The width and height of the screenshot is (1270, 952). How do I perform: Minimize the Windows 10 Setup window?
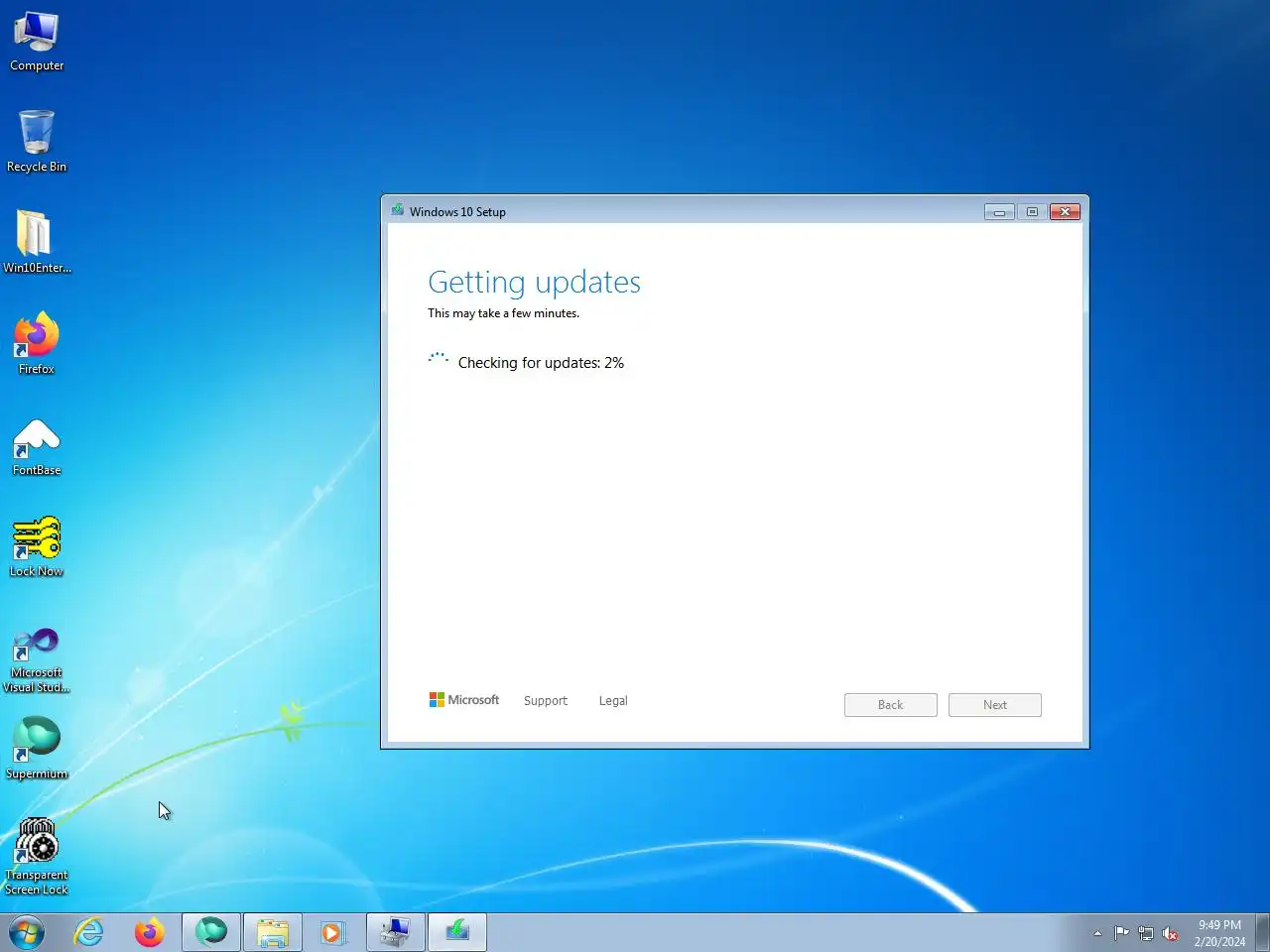(999, 212)
